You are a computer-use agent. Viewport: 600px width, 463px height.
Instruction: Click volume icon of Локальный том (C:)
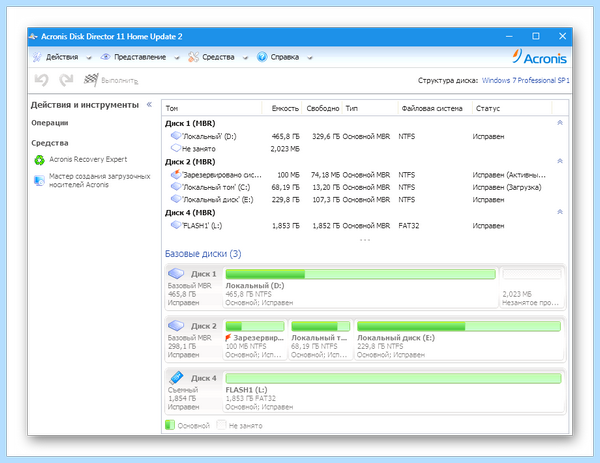176,186
